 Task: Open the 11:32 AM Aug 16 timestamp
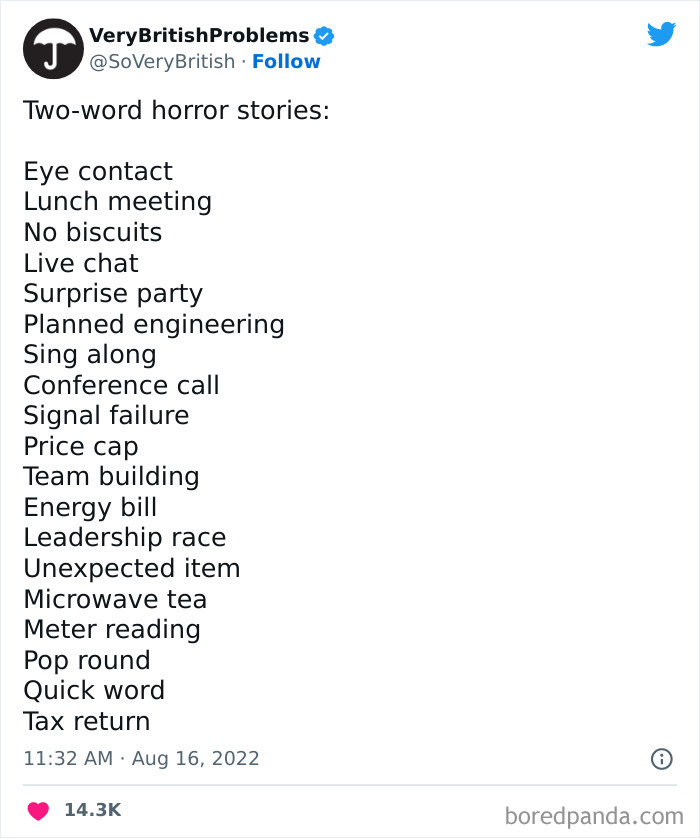point(141,759)
